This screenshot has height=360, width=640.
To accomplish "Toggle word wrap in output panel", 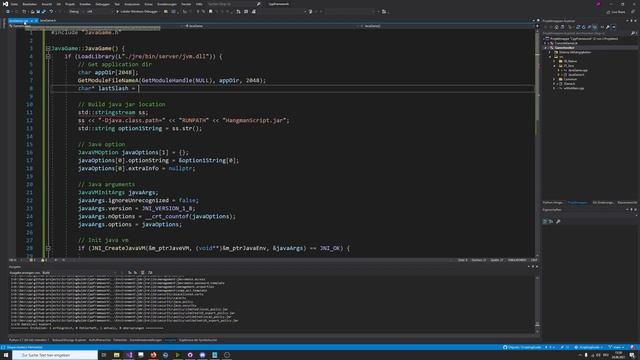I will pos(150,273).
